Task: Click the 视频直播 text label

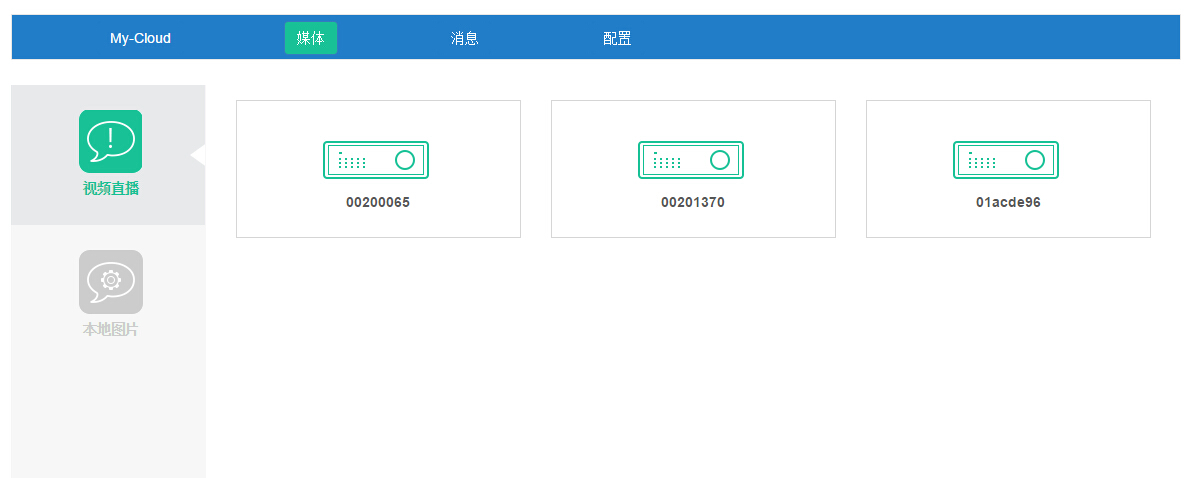Action: click(110, 189)
